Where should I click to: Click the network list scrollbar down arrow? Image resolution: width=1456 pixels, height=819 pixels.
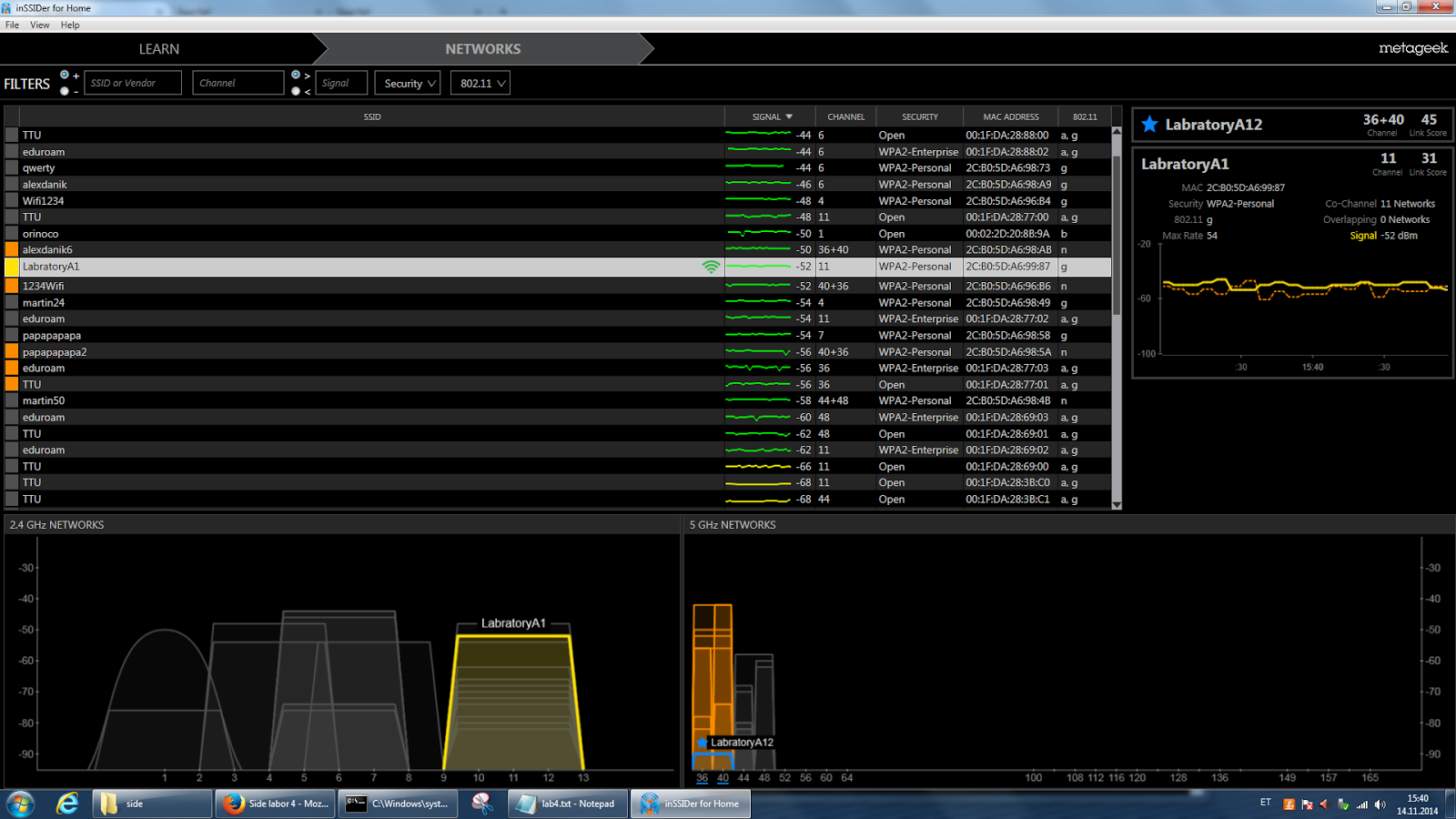1117,505
